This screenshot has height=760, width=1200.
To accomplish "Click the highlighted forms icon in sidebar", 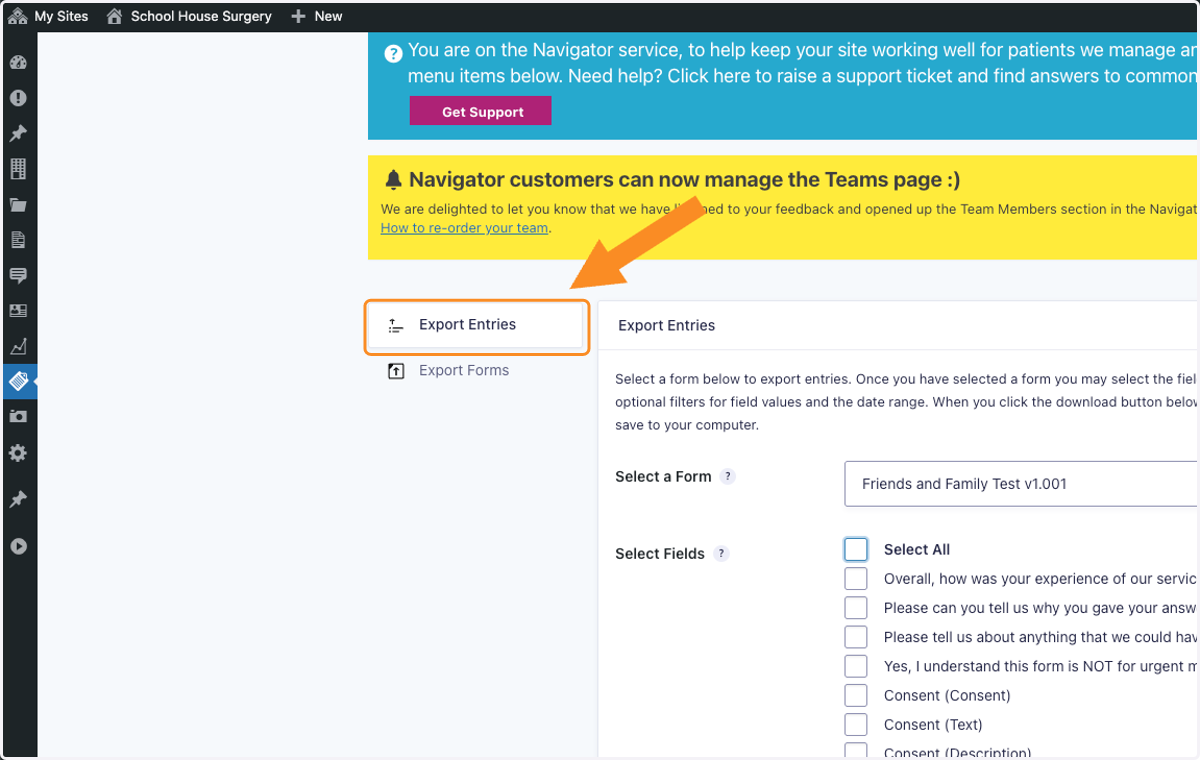I will tap(18, 381).
